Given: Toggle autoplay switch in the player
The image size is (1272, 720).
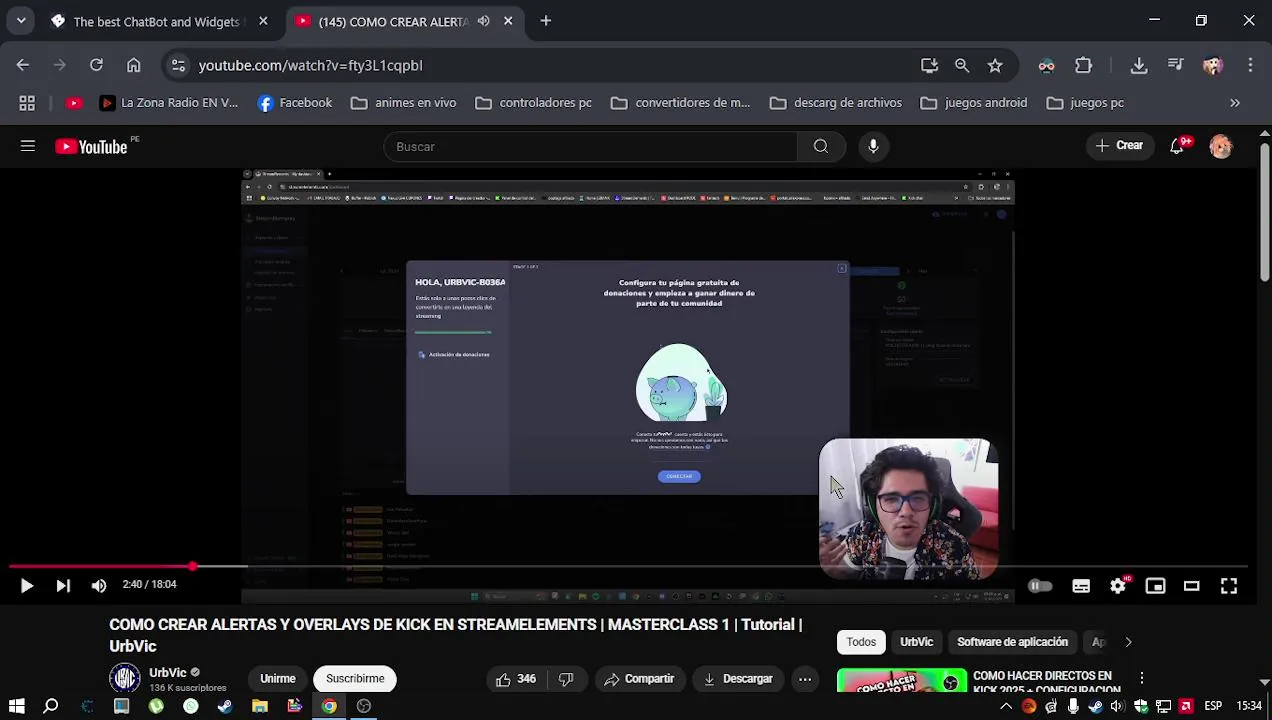Looking at the screenshot, I should (x=1040, y=586).
